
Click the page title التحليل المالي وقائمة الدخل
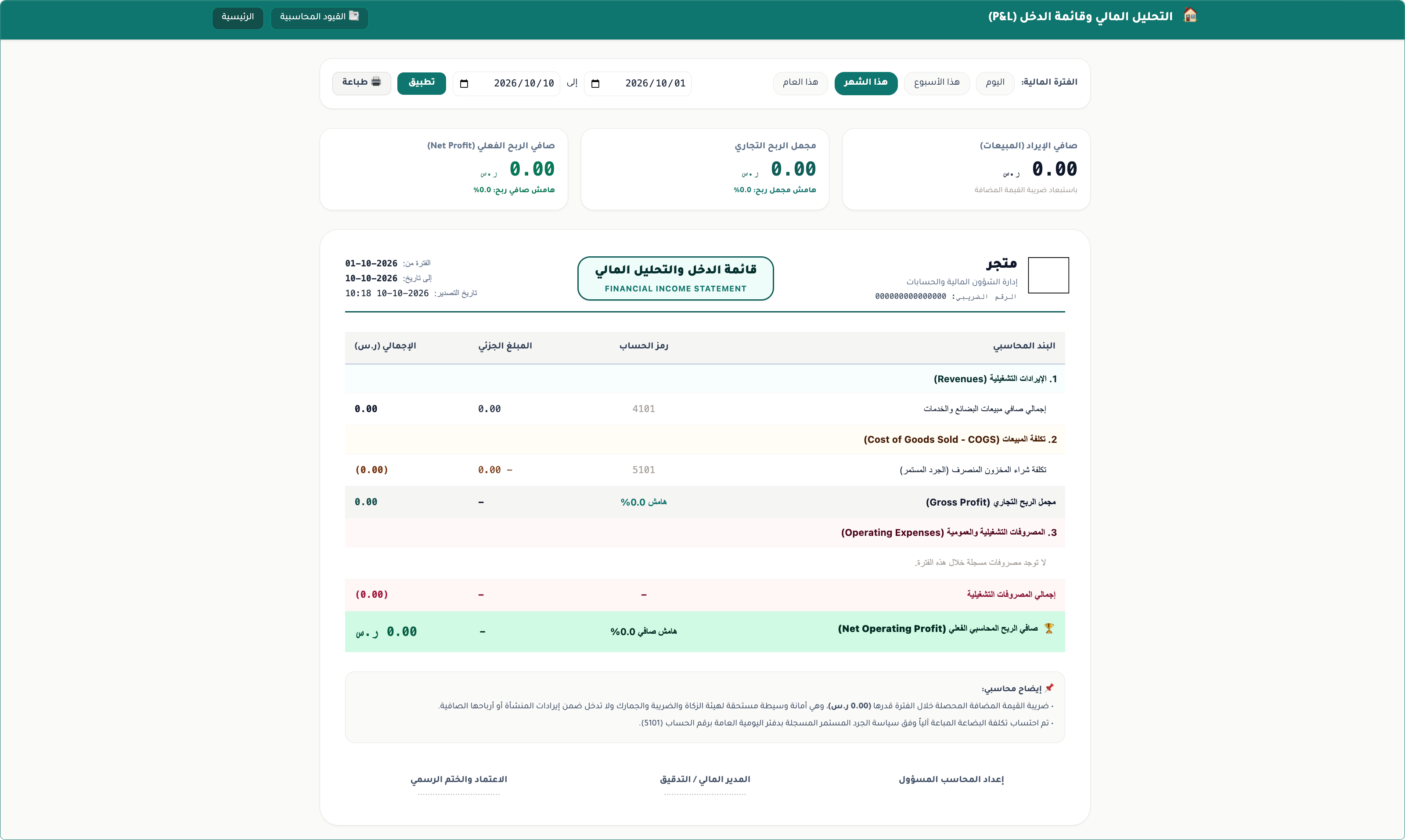tap(1081, 16)
